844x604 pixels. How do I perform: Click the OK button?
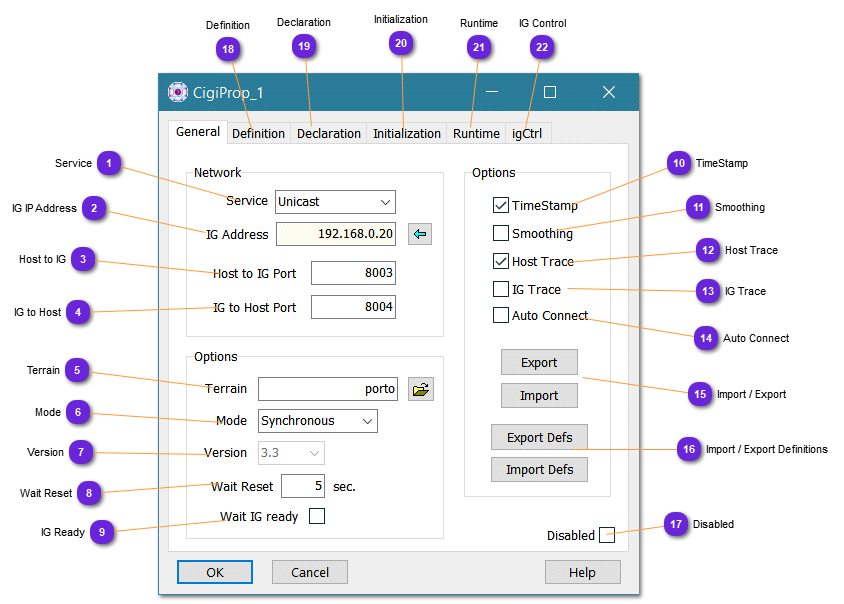click(215, 572)
